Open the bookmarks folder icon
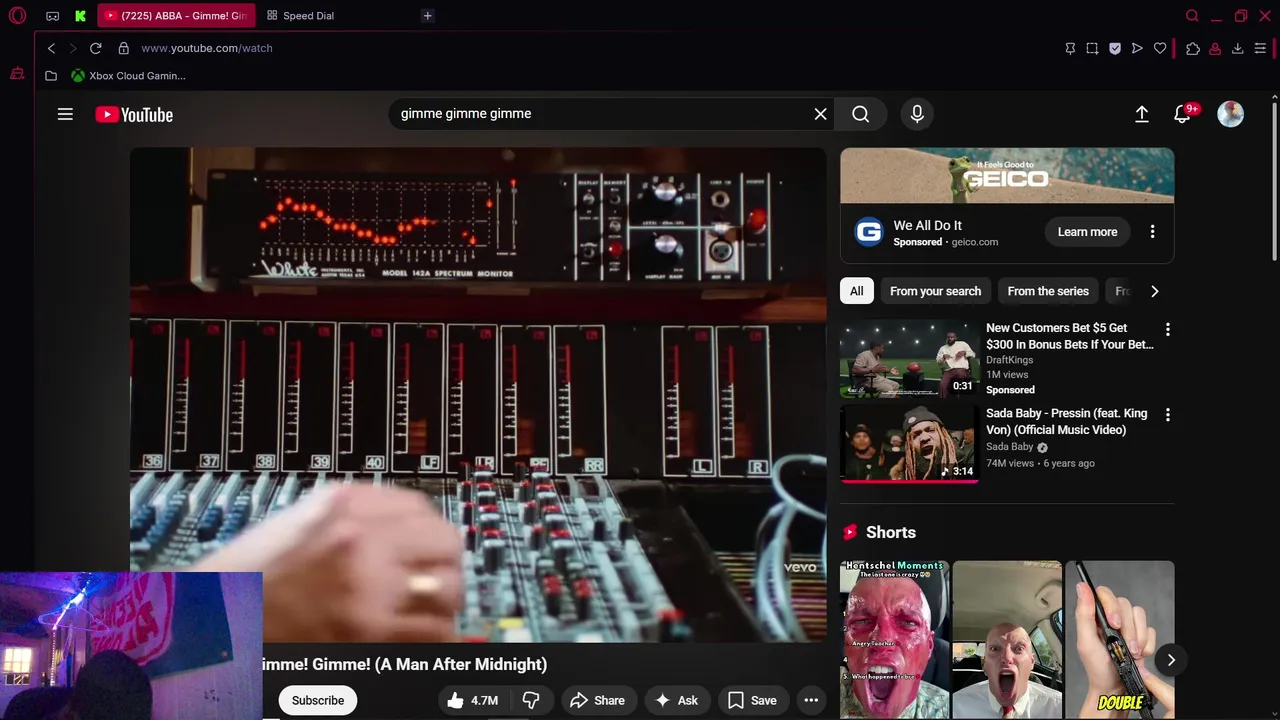 [51, 76]
